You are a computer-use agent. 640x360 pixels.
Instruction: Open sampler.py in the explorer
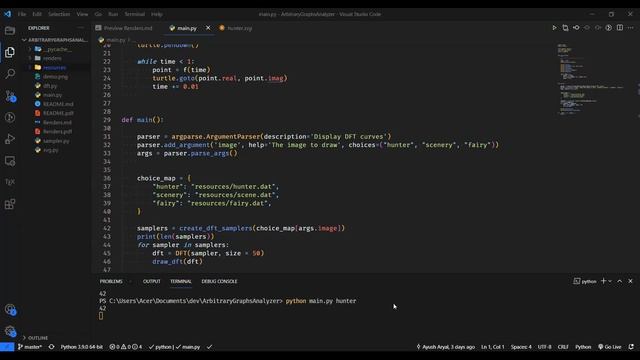click(56, 141)
